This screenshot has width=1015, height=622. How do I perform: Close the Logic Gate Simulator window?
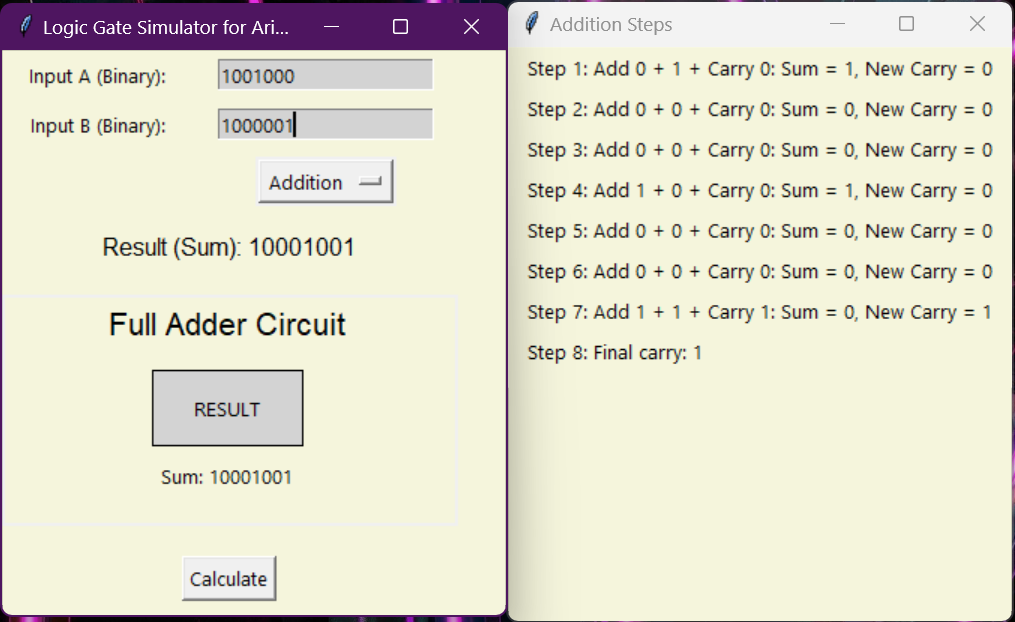coord(471,27)
